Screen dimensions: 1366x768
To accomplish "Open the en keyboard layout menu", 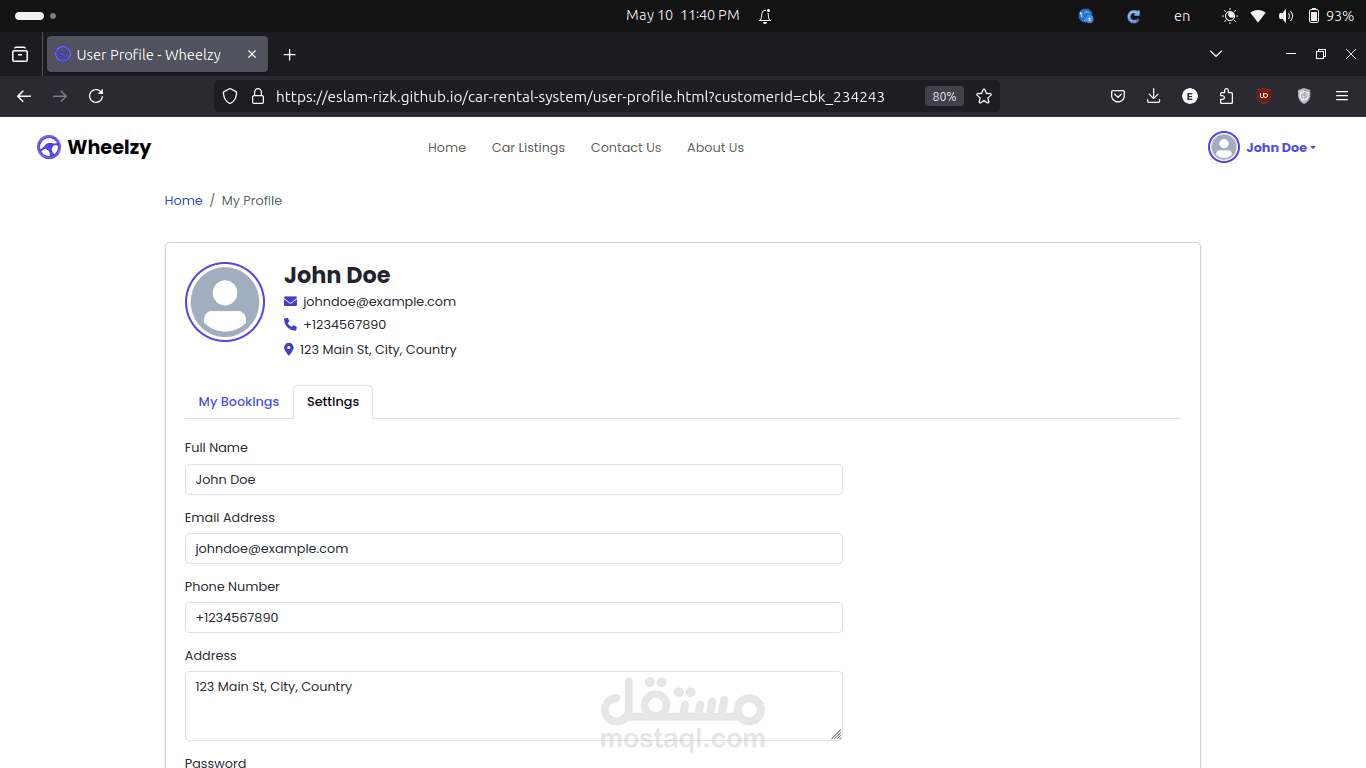I will pyautogui.click(x=1182, y=16).
